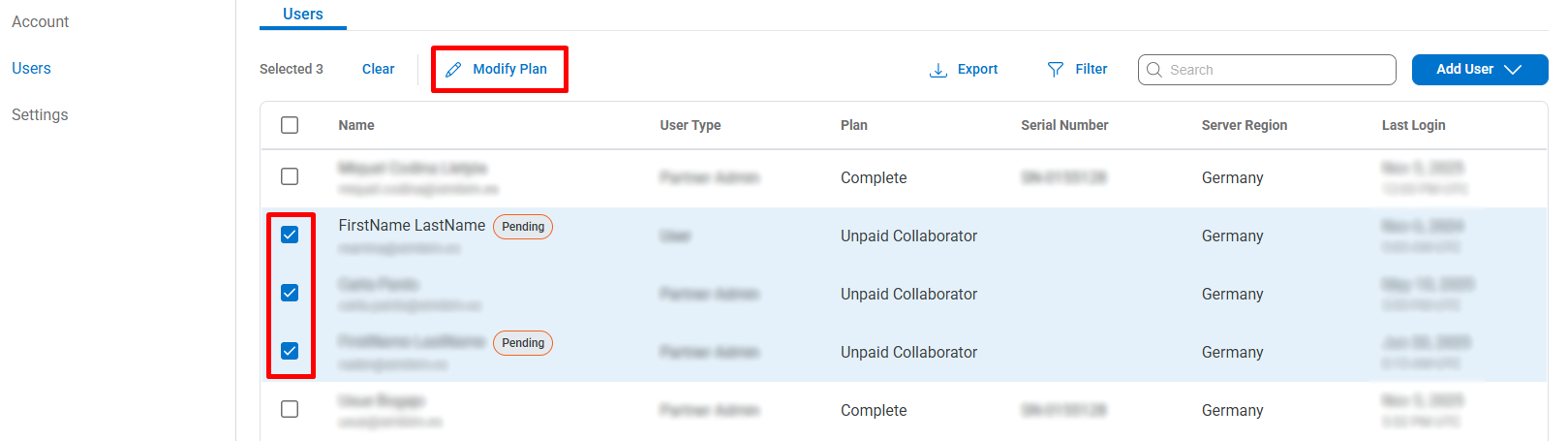Viewport: 1568px width, 441px height.
Task: Select the last visible Complete row checkbox
Action: [290, 409]
